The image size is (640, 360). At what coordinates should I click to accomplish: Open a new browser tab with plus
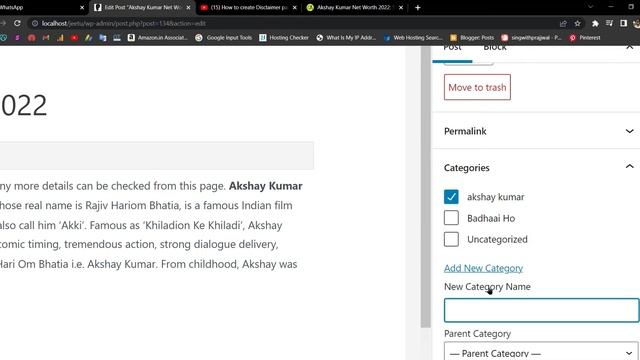418,7
